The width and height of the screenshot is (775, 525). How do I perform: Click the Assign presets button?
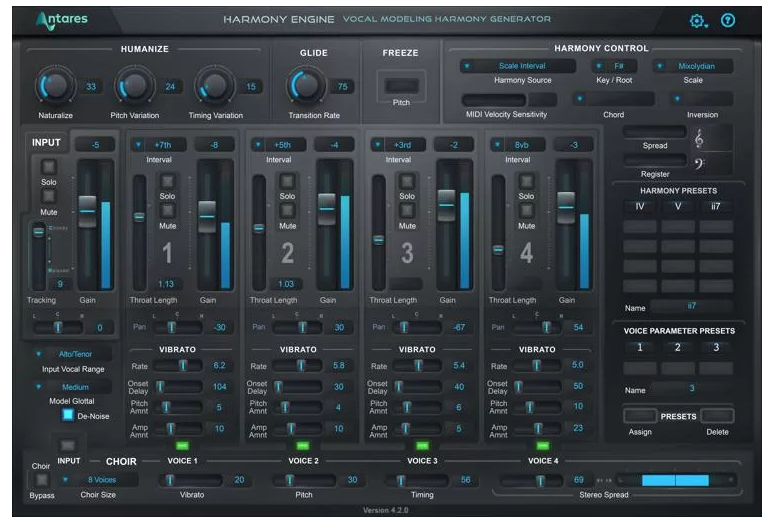(640, 415)
